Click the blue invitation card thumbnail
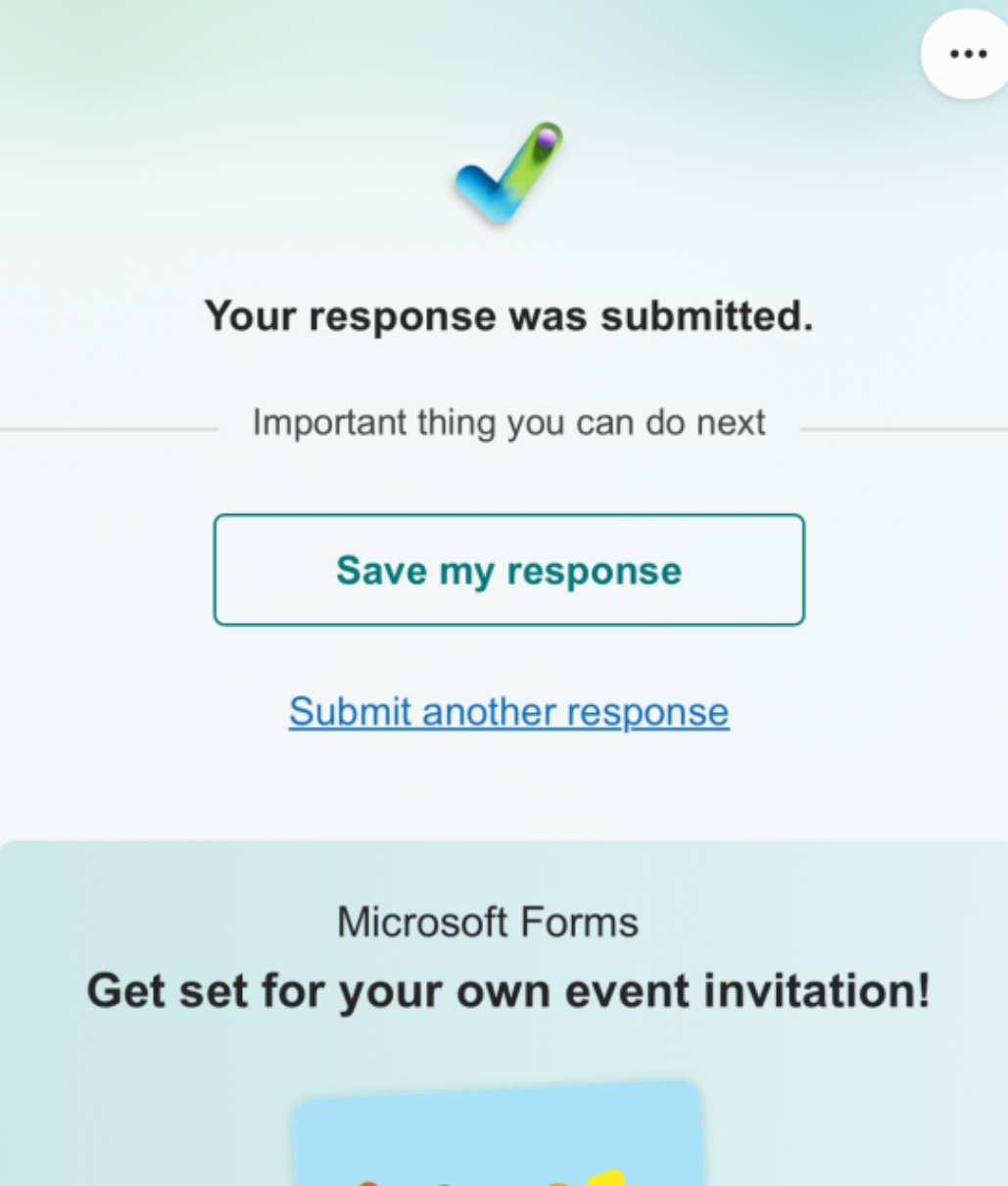The width and height of the screenshot is (1008, 1186). [500, 1136]
